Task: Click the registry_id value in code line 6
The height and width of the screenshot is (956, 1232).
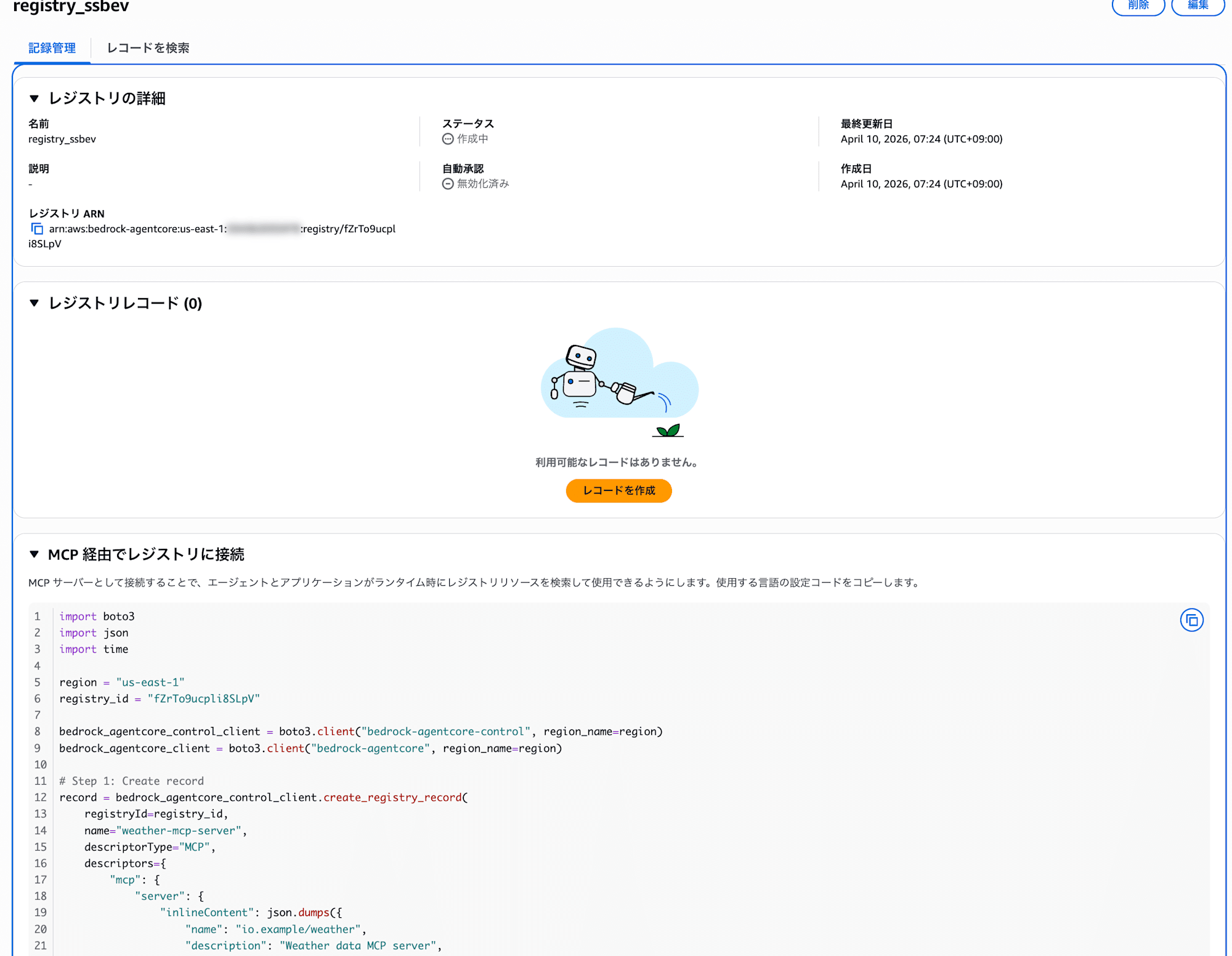Action: [203, 699]
